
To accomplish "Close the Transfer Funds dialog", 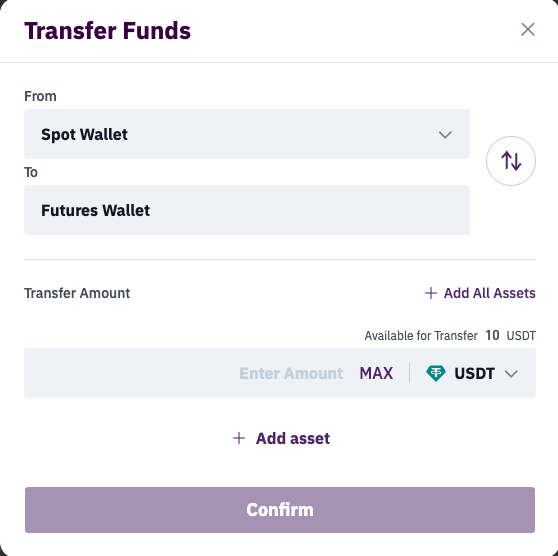I will pos(528,30).
